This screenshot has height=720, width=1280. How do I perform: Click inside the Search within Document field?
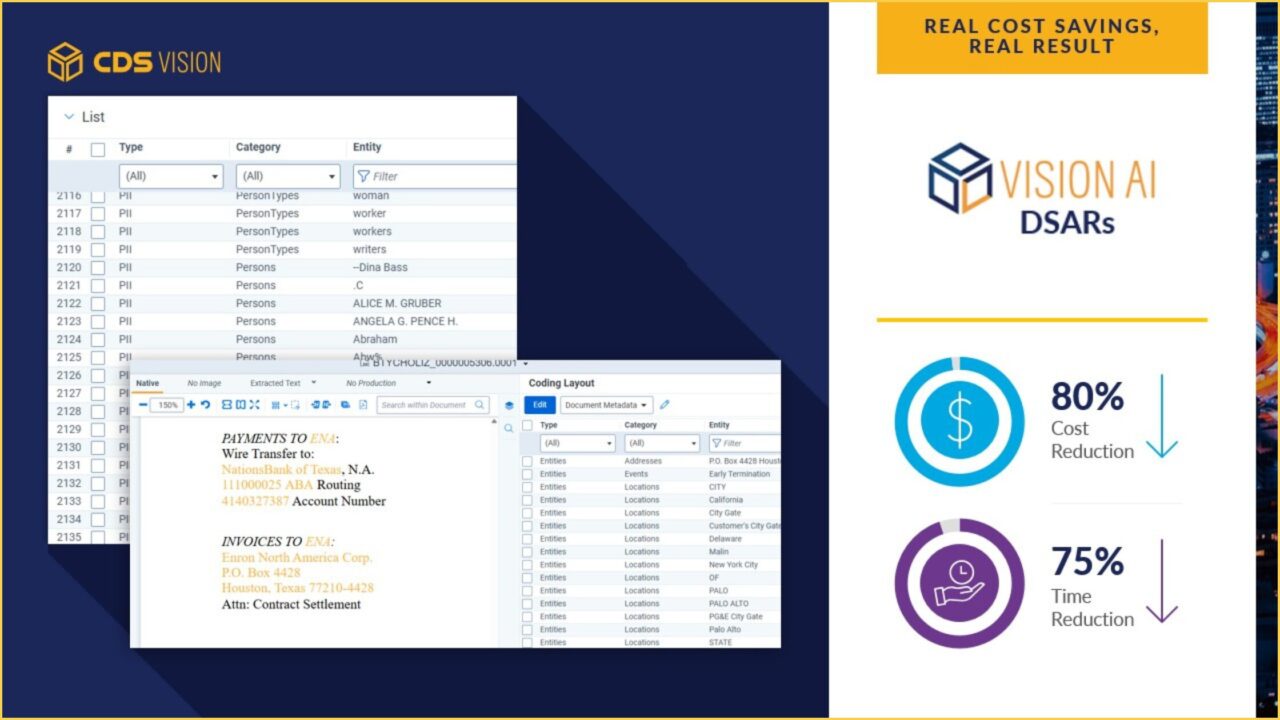tap(430, 405)
